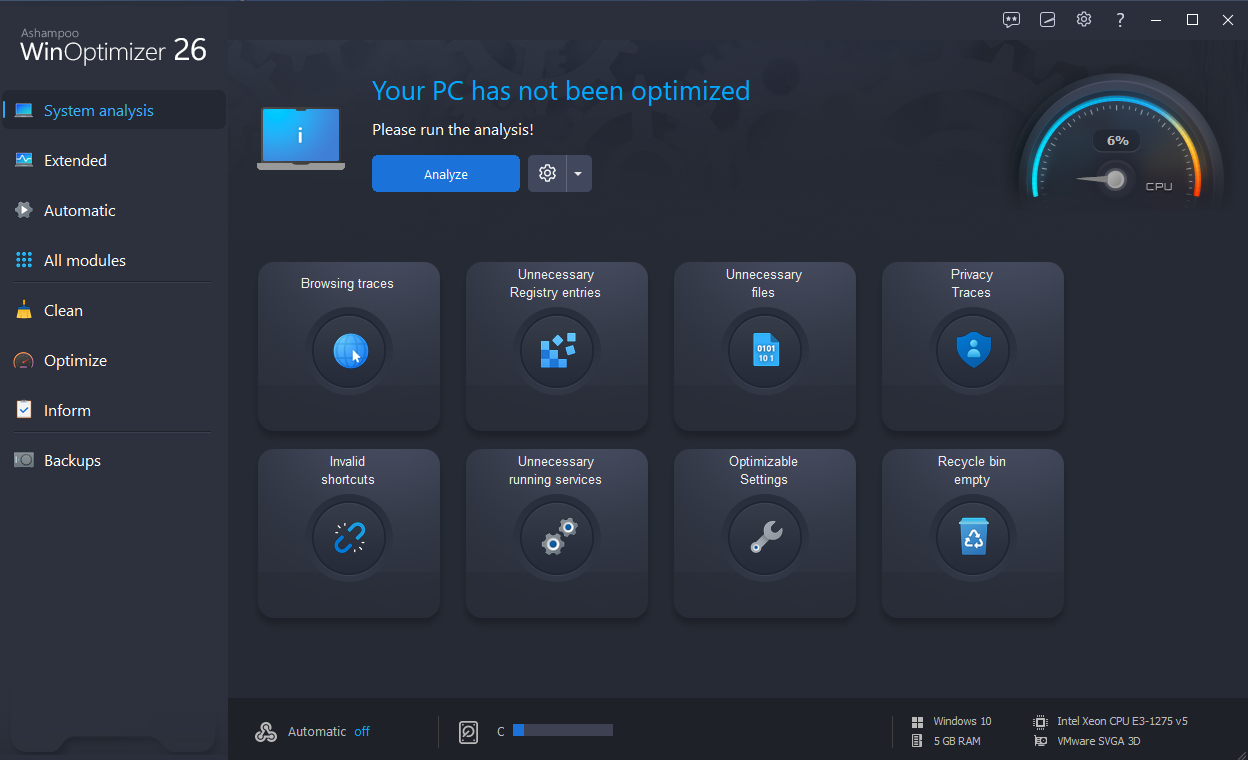The image size is (1248, 760).
Task: Click the Automatic gear icon in sidebar
Action: tap(24, 210)
